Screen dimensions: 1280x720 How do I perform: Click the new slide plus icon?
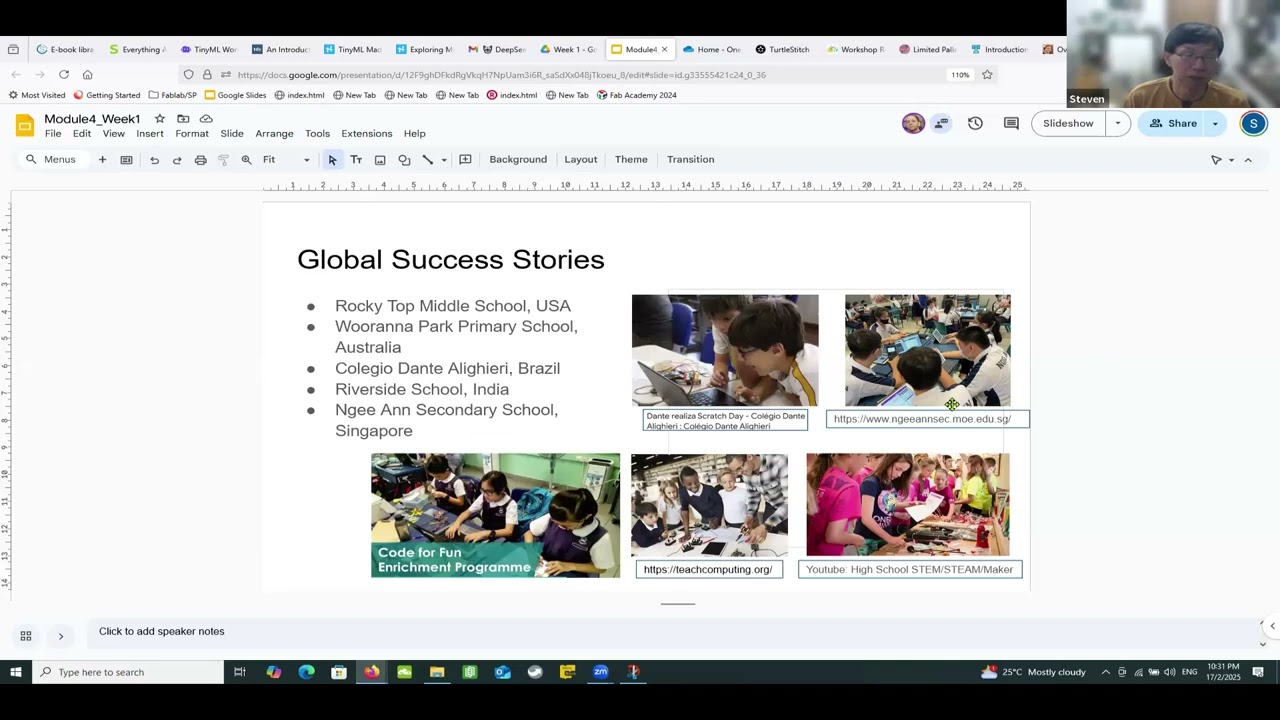[102, 160]
